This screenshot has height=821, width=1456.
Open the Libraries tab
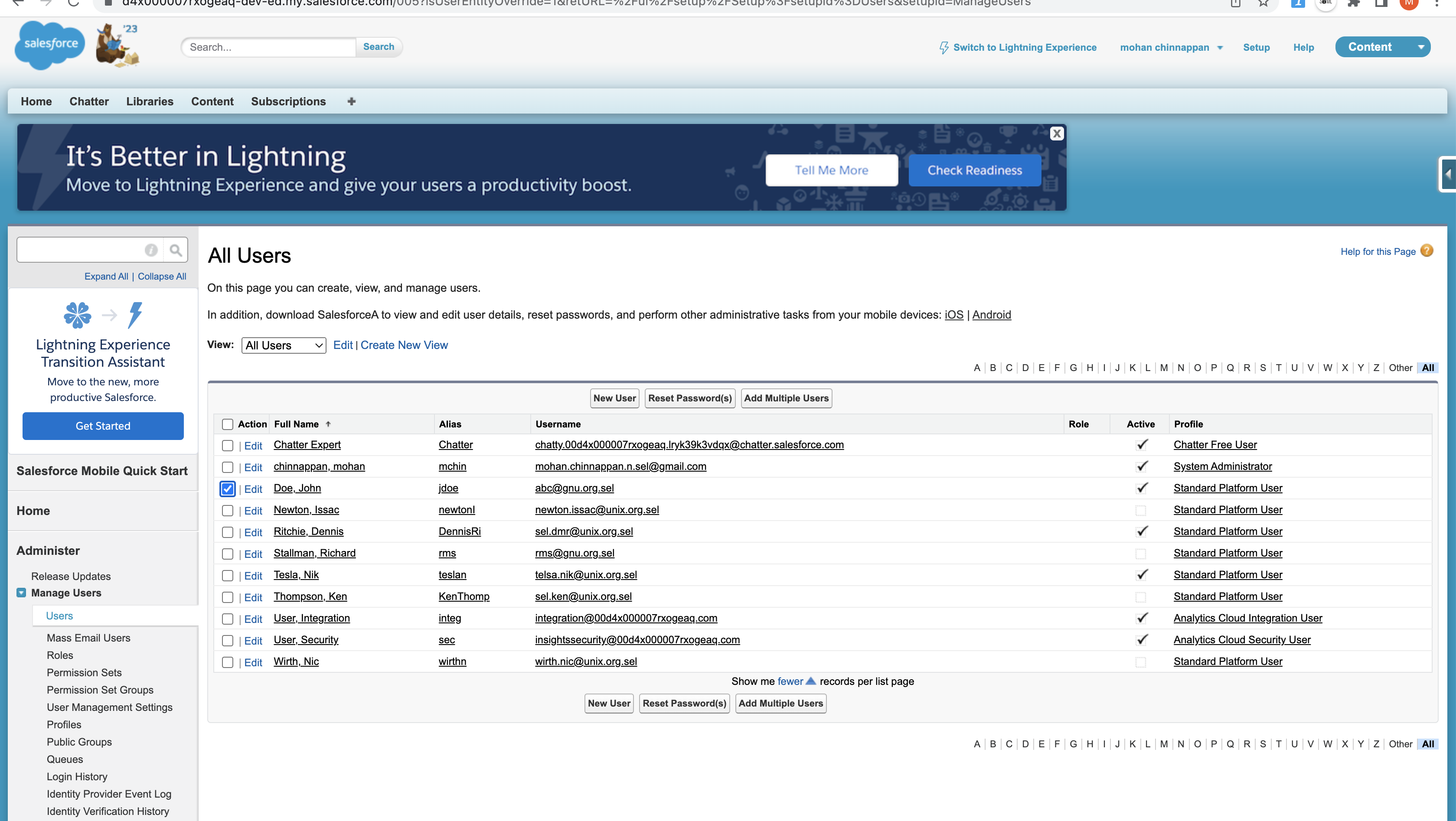click(150, 101)
